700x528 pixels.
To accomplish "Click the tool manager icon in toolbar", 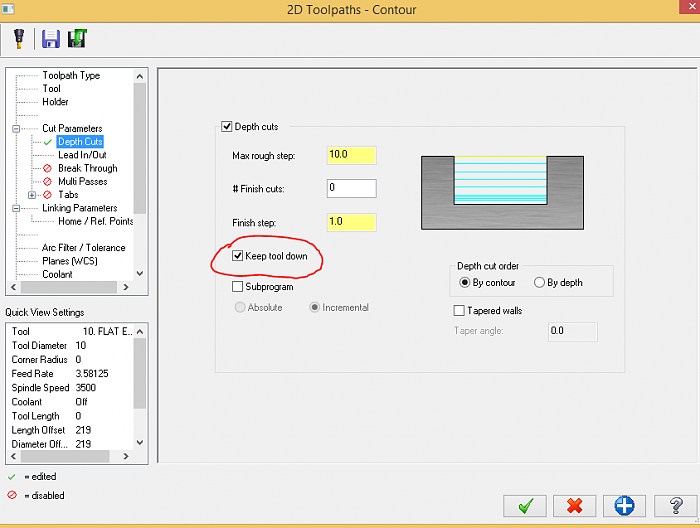I will pos(19,39).
